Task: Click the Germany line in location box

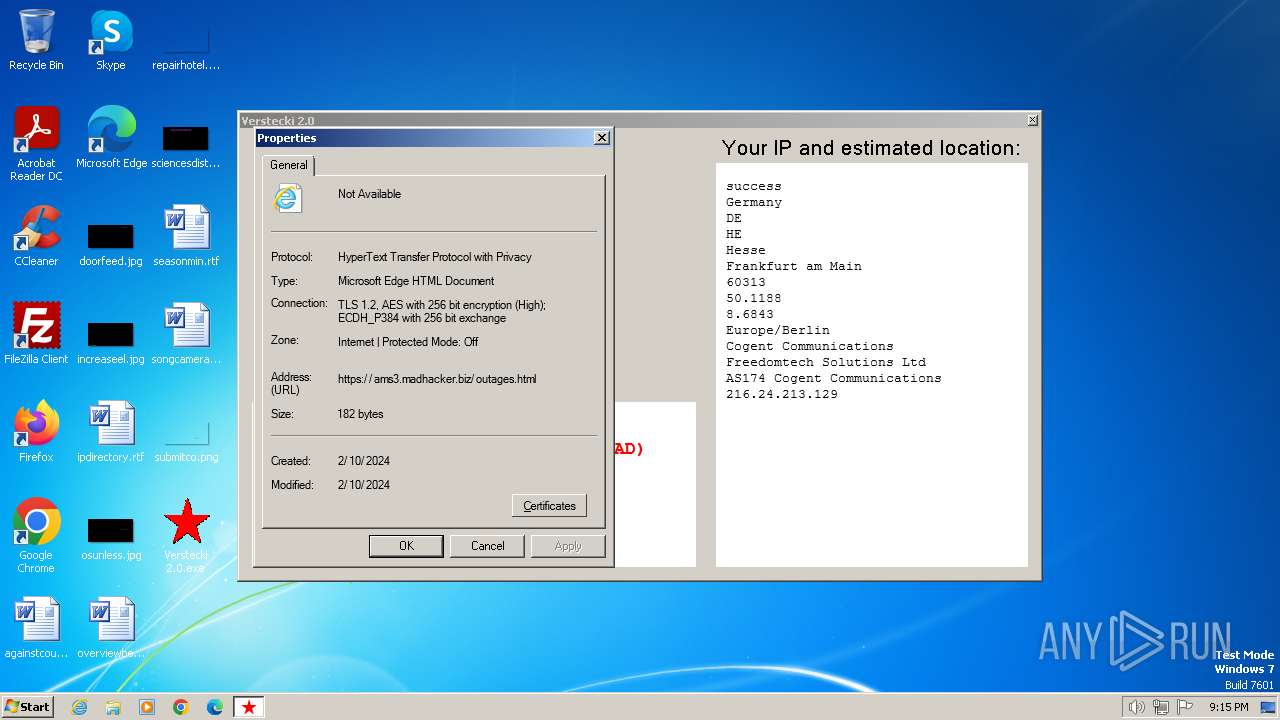Action: click(x=754, y=202)
